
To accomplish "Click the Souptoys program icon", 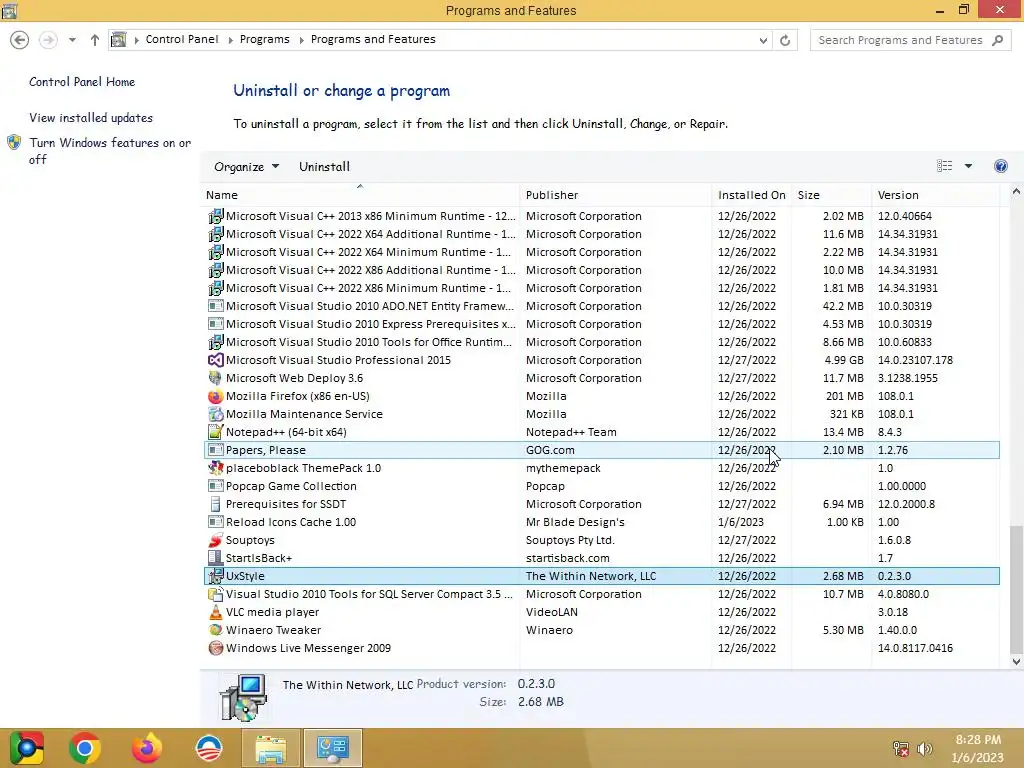I will tap(216, 540).
